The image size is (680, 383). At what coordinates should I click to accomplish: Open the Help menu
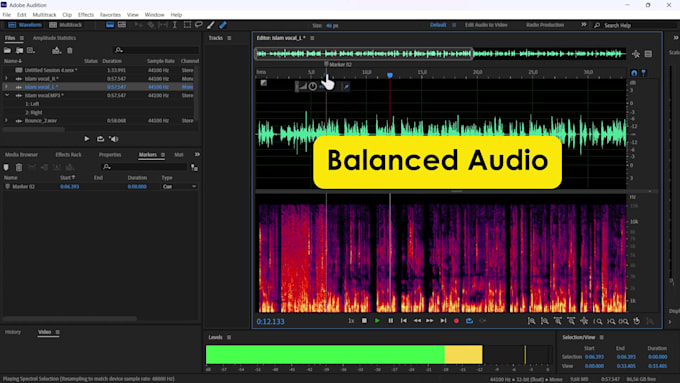(176, 15)
